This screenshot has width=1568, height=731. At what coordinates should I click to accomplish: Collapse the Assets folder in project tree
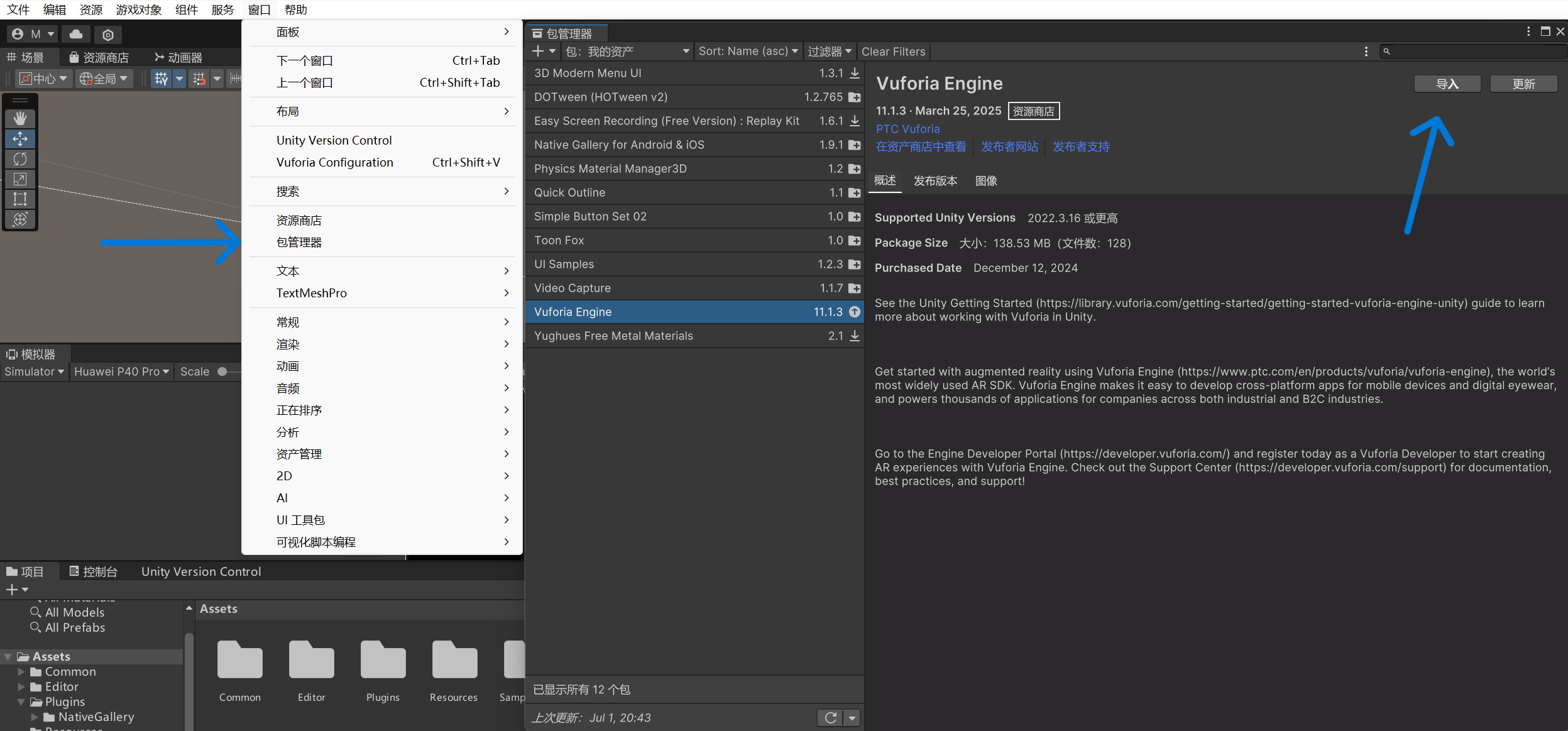coord(8,657)
